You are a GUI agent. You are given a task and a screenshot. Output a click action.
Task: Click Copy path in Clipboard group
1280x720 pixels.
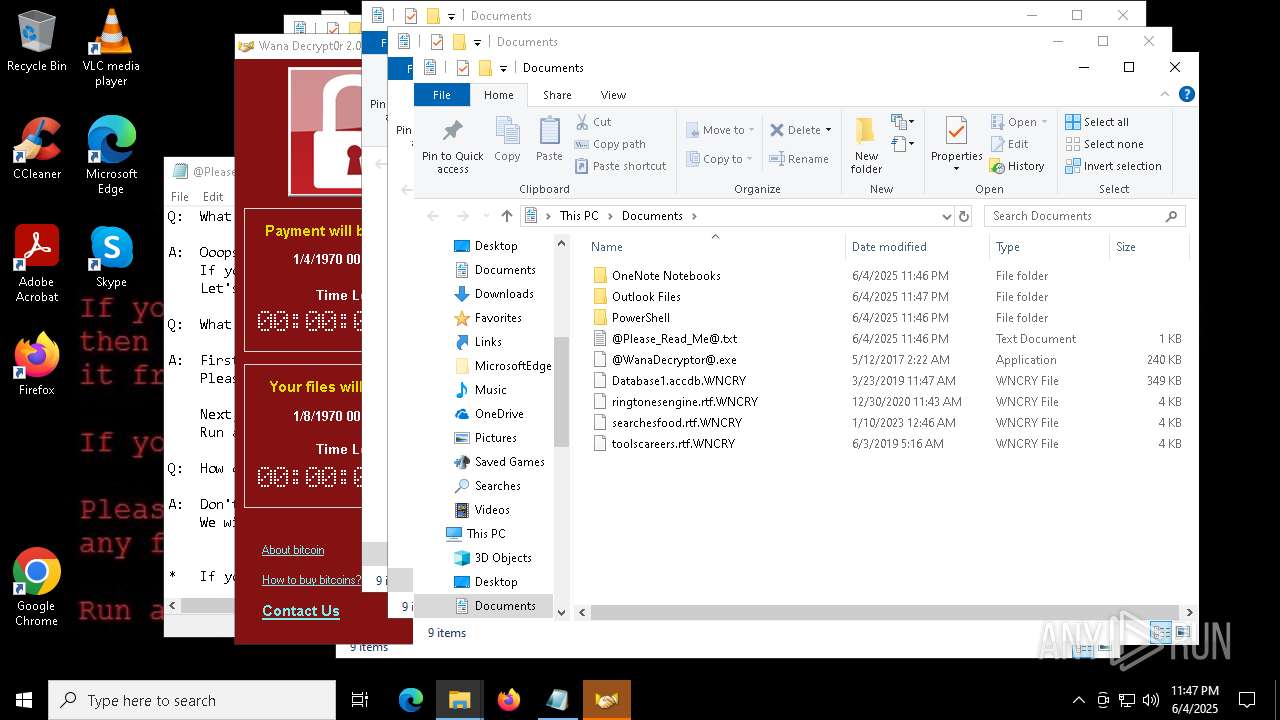610,144
